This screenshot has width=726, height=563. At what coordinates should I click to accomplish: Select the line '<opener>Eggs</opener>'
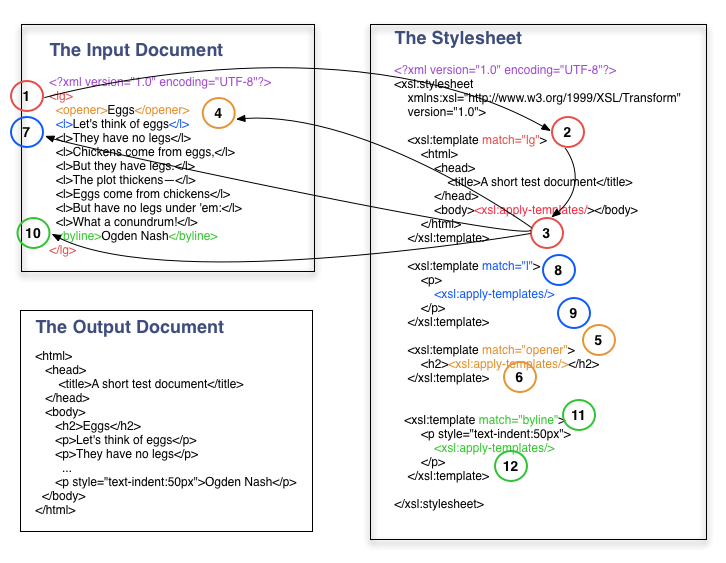pyautogui.click(x=123, y=110)
